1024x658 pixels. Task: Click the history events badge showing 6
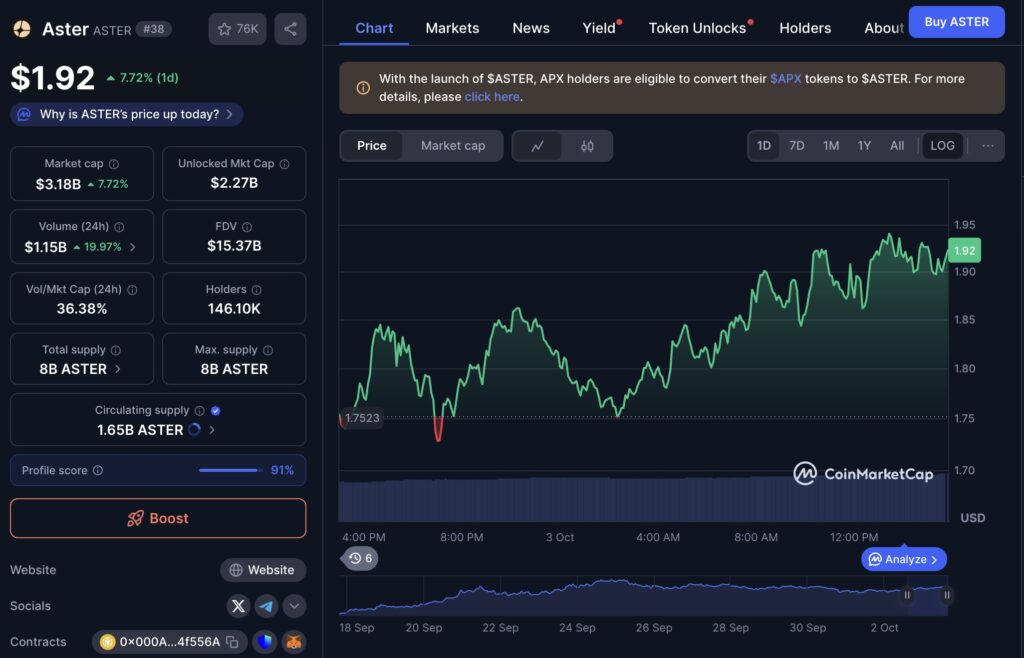point(360,558)
